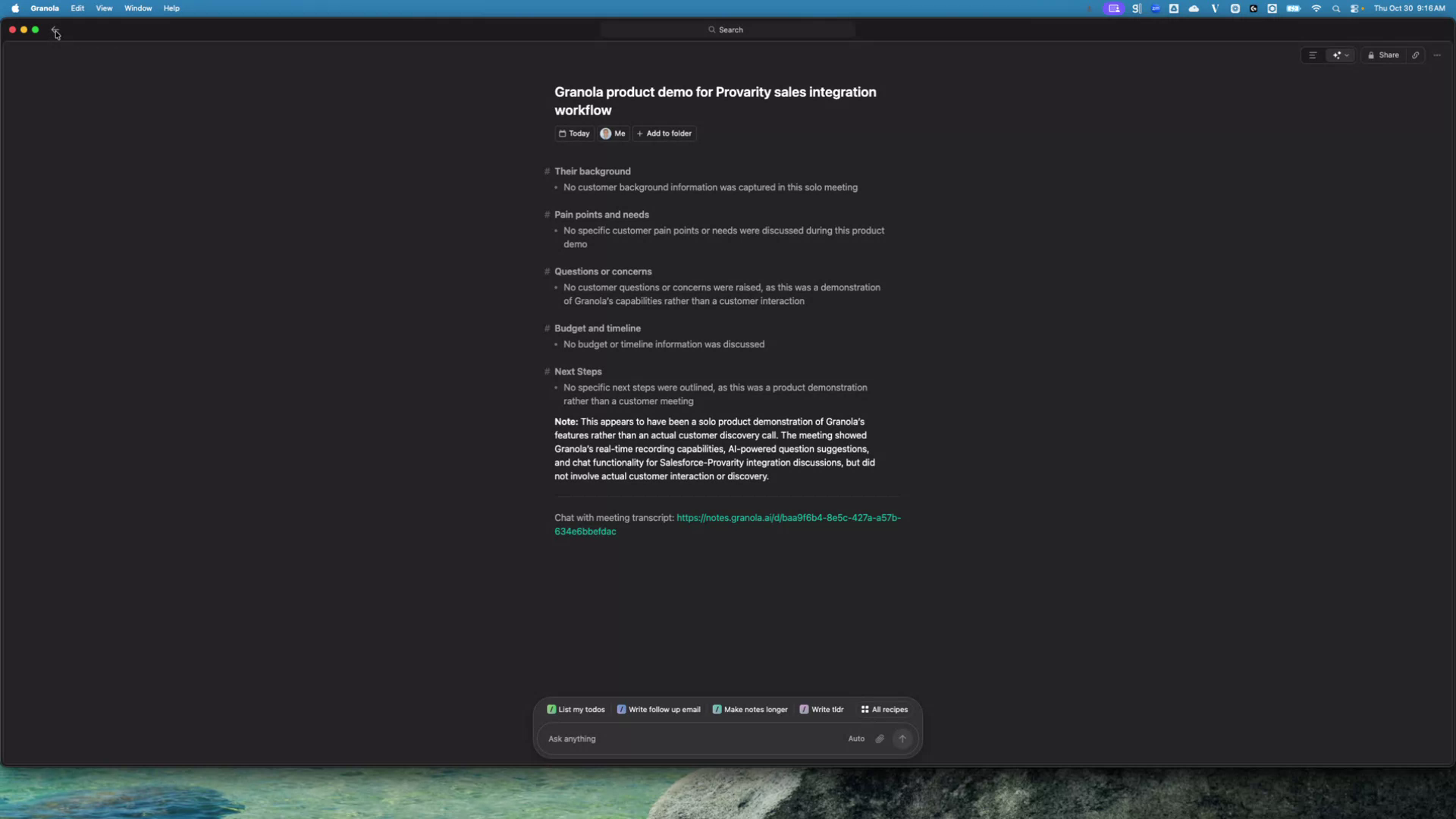Toggle the Auto mode in chat input
Screen dimensions: 1456x819
point(857,739)
